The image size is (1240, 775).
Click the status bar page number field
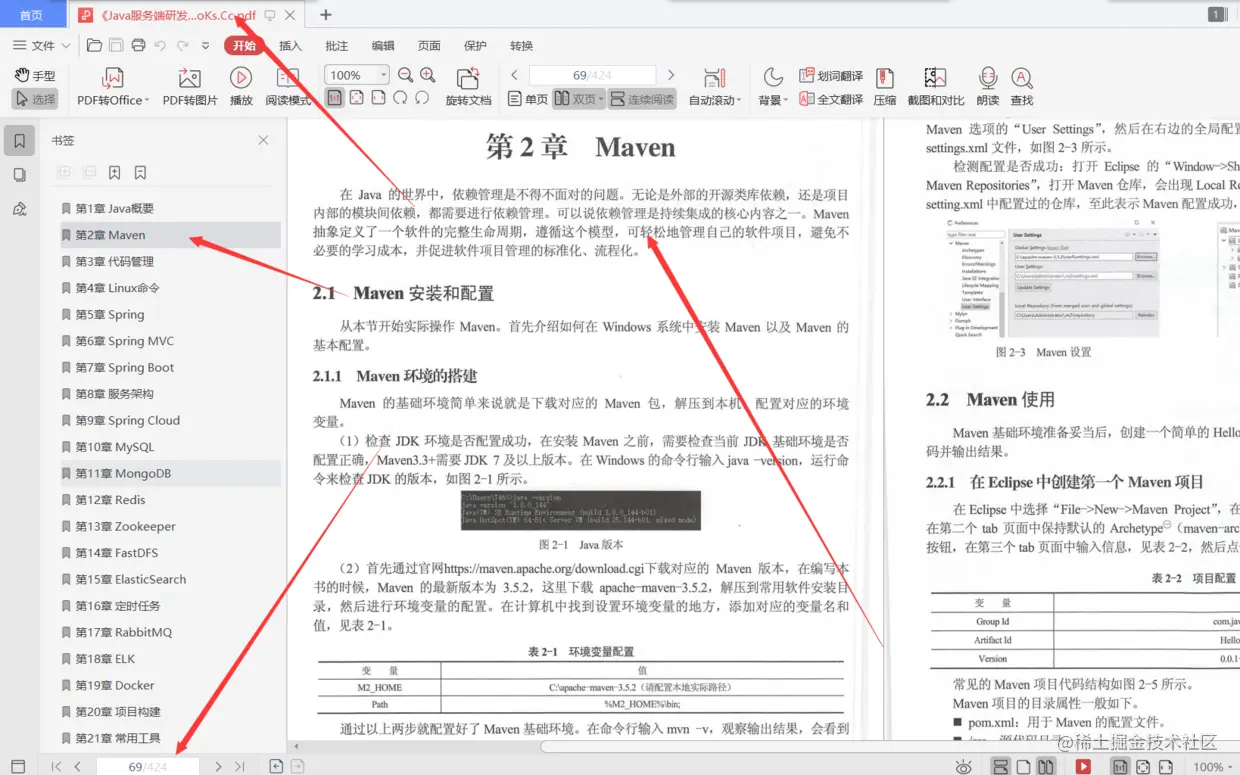(x=148, y=766)
